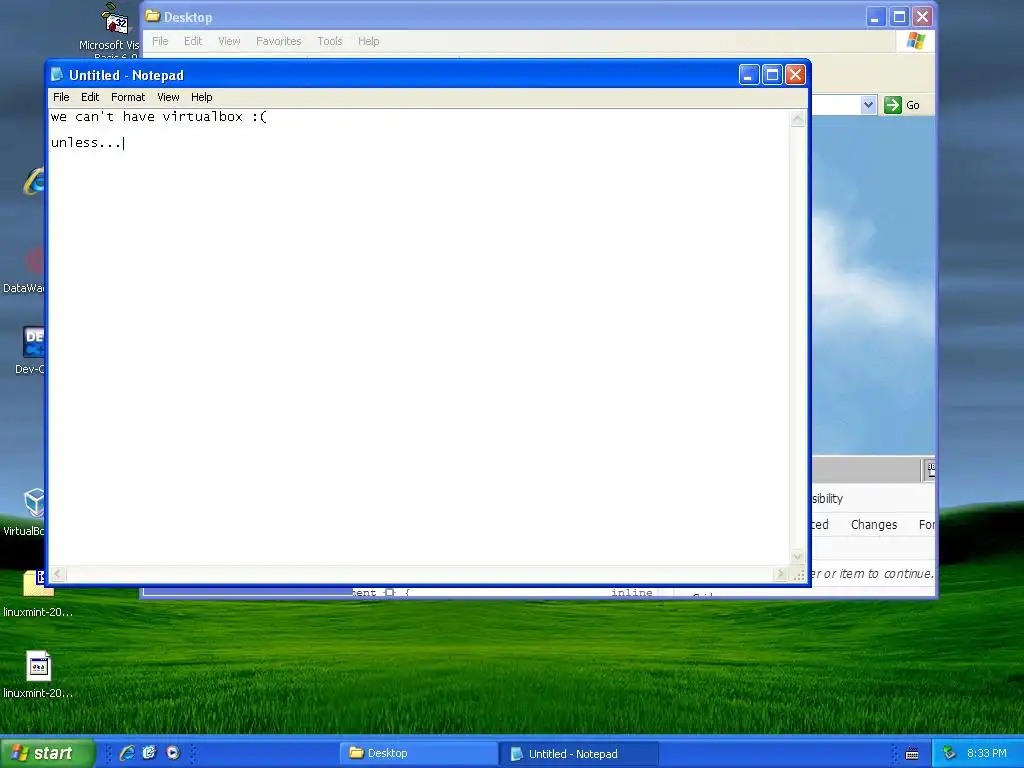Open Outlook Express Quick Launch icon
Image resolution: width=1024 pixels, height=768 pixels.
point(150,753)
